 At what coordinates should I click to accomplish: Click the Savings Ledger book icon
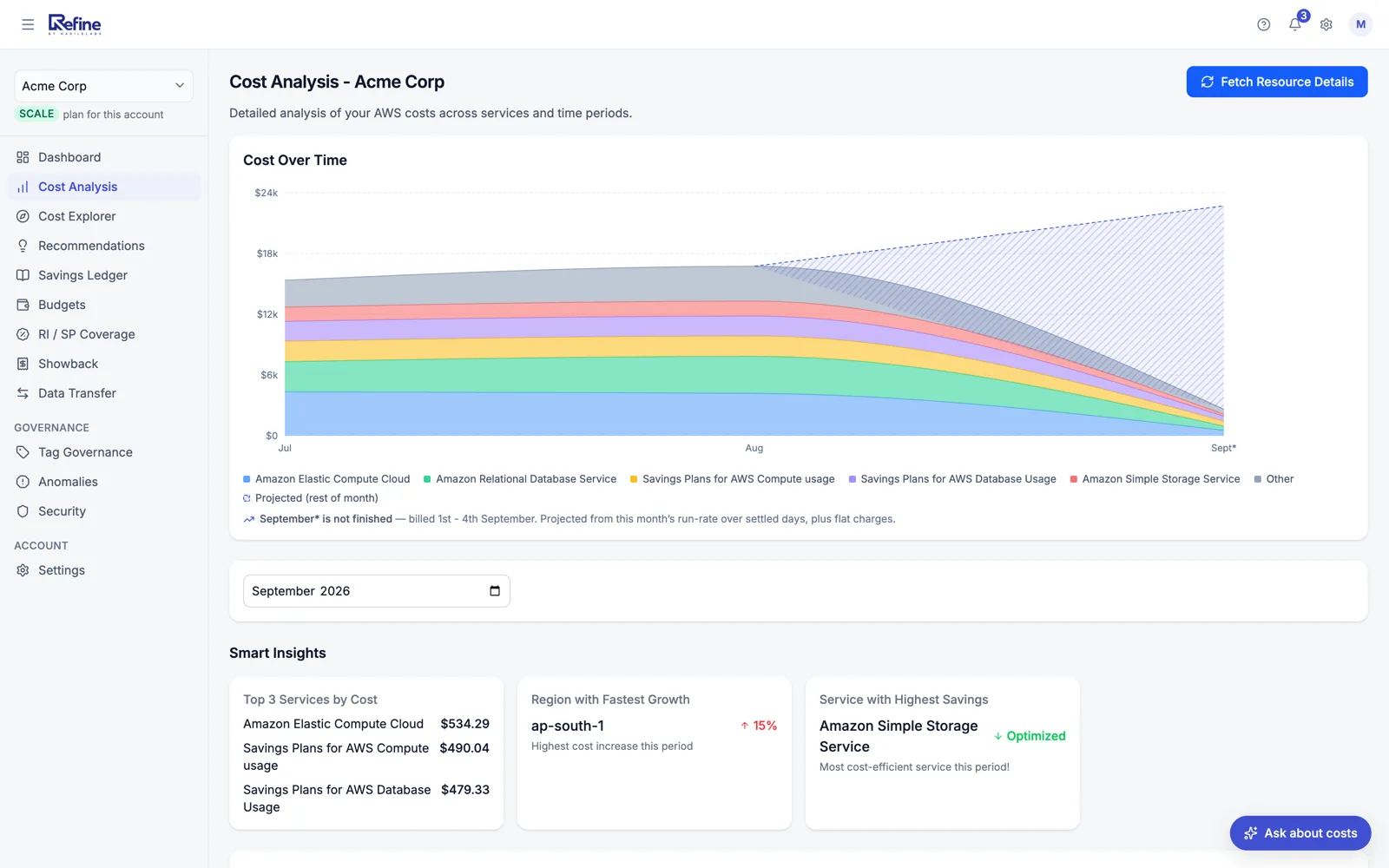tap(23, 275)
